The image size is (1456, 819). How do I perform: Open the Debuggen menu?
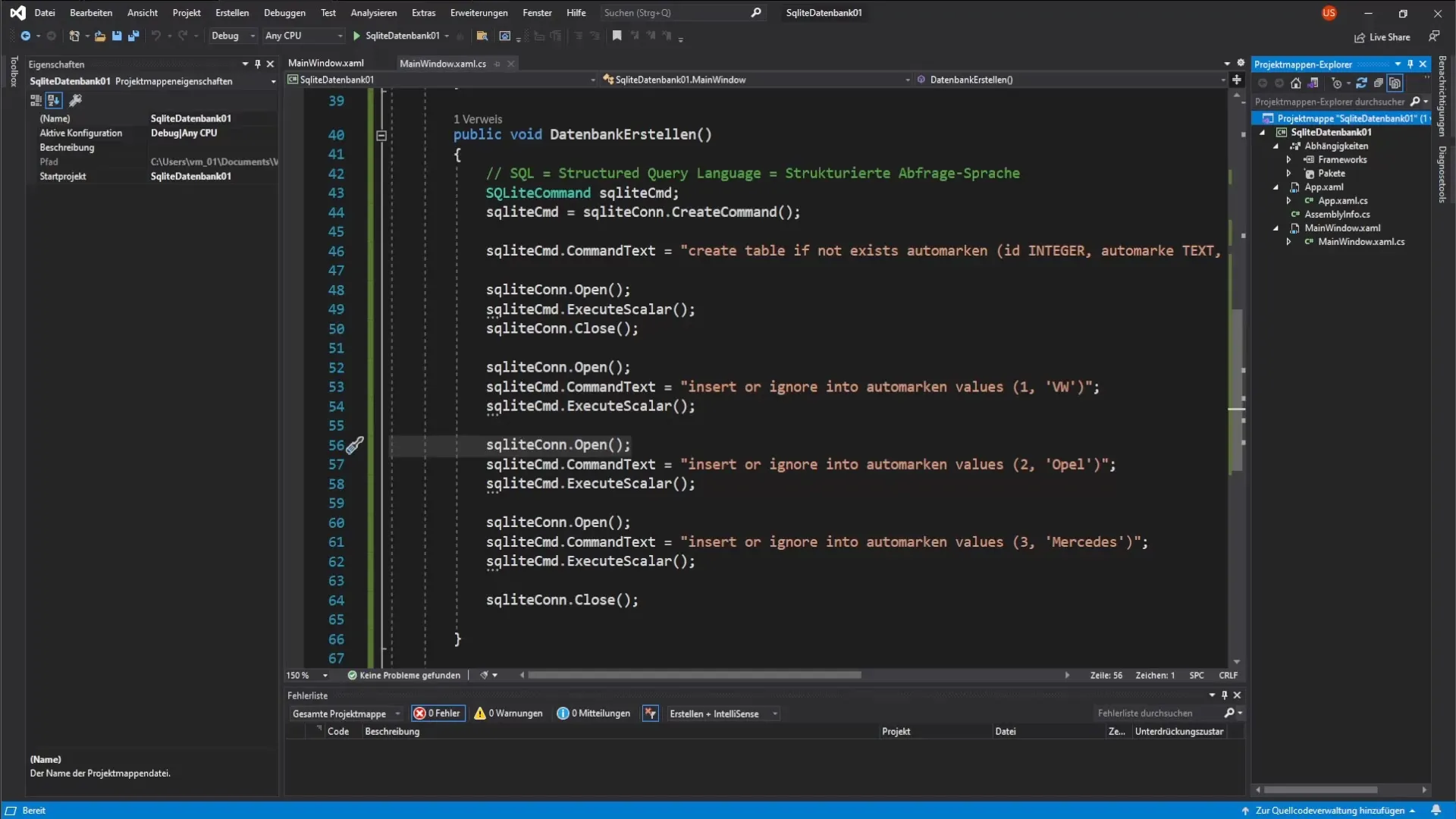284,13
